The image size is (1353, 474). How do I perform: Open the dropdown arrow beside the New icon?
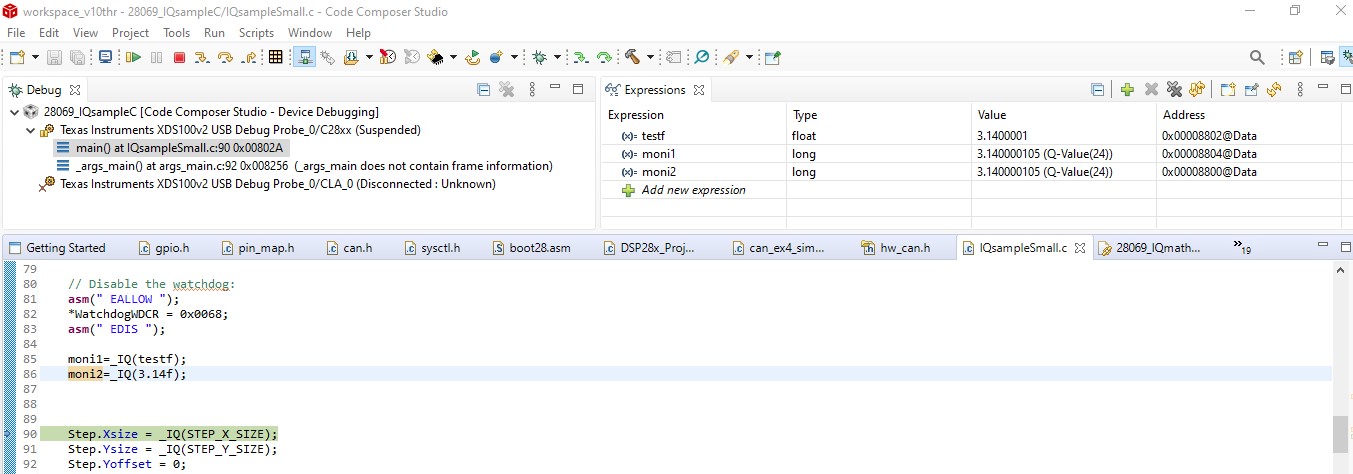[34, 58]
